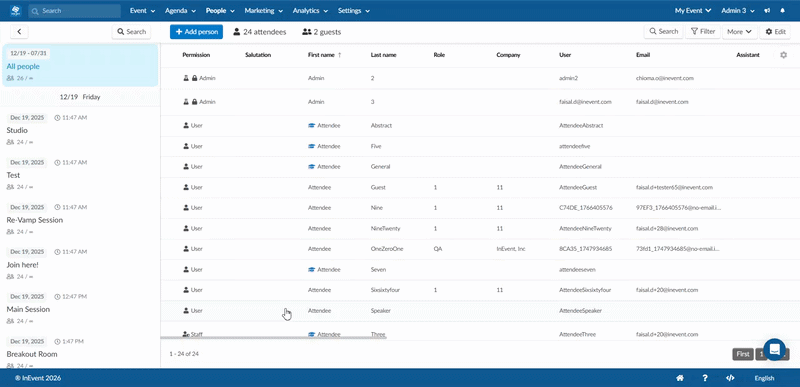
Task: Select the Join here! session
Action: (x=22, y=265)
